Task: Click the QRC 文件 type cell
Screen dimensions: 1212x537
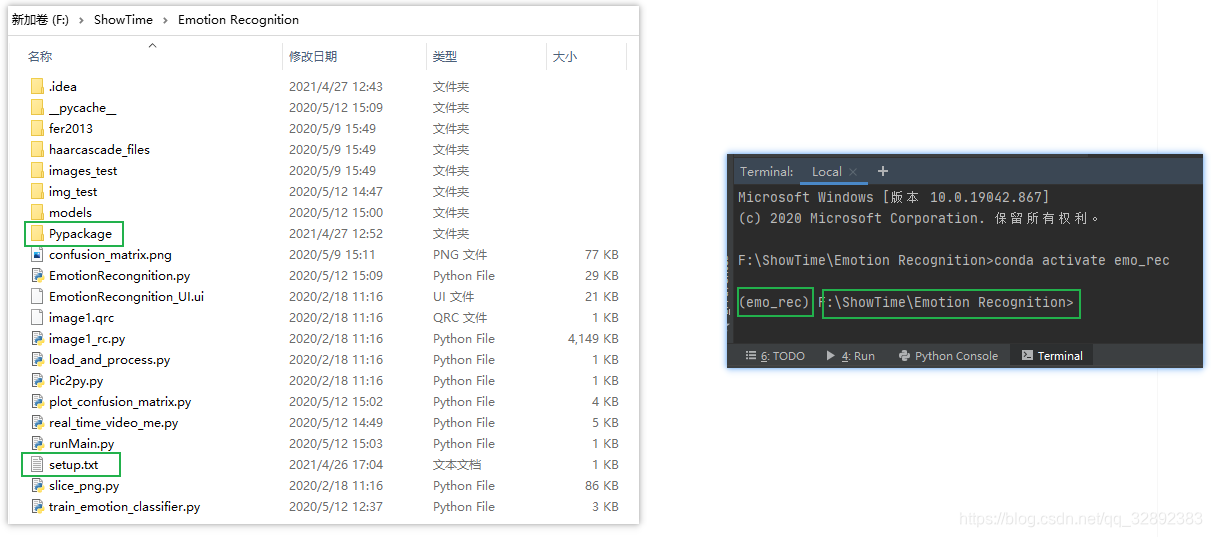Action: click(460, 317)
